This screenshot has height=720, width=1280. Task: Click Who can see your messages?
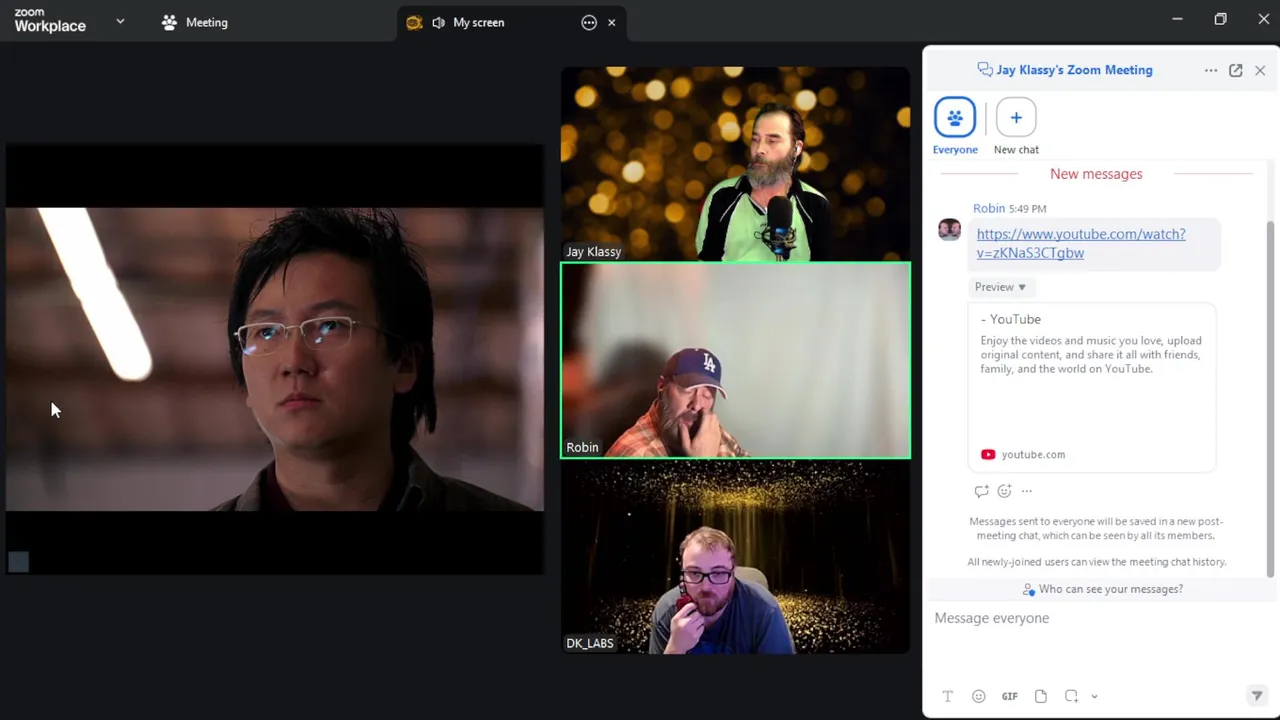1102,589
